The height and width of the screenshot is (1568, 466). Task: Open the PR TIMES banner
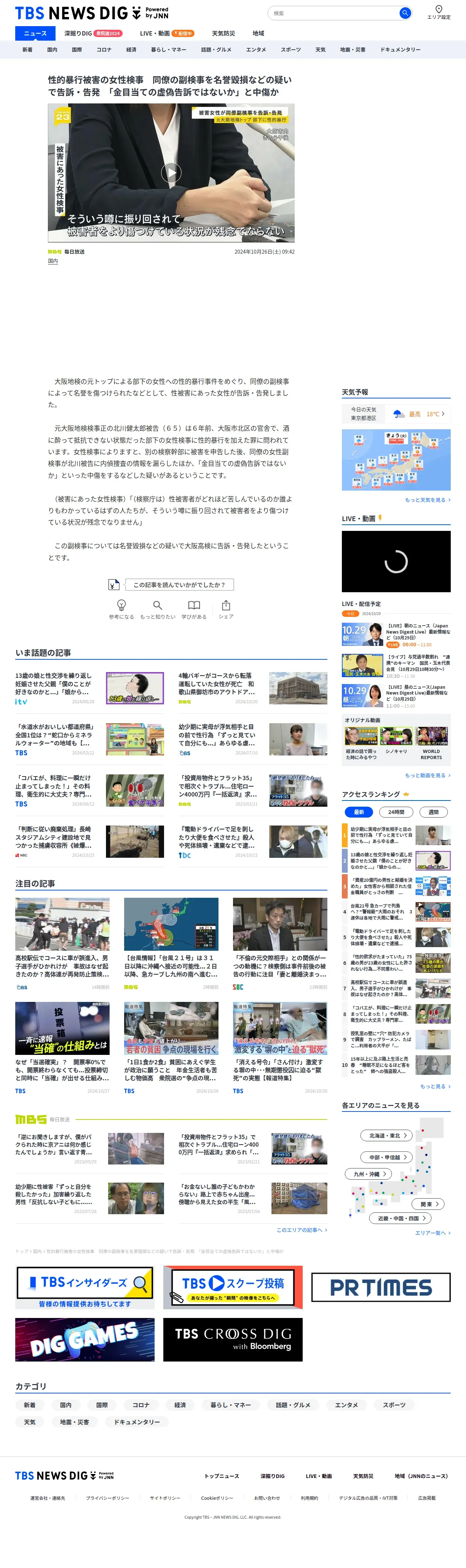pyautogui.click(x=381, y=1287)
